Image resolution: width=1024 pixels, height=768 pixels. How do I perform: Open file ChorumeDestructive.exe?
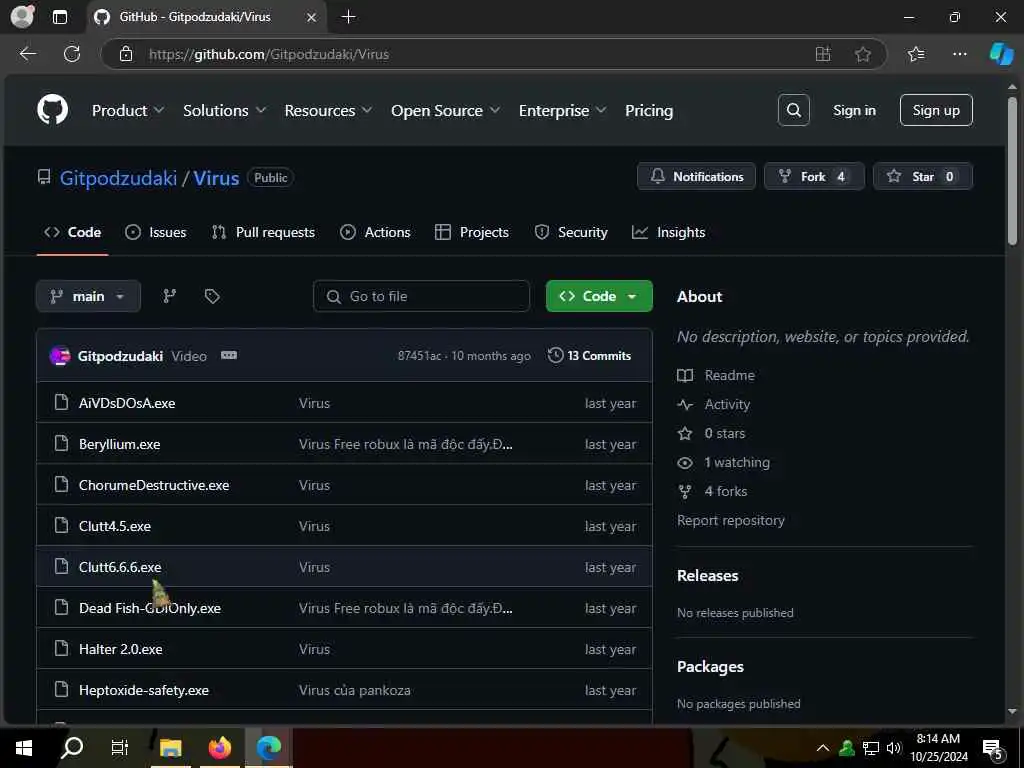pos(154,485)
